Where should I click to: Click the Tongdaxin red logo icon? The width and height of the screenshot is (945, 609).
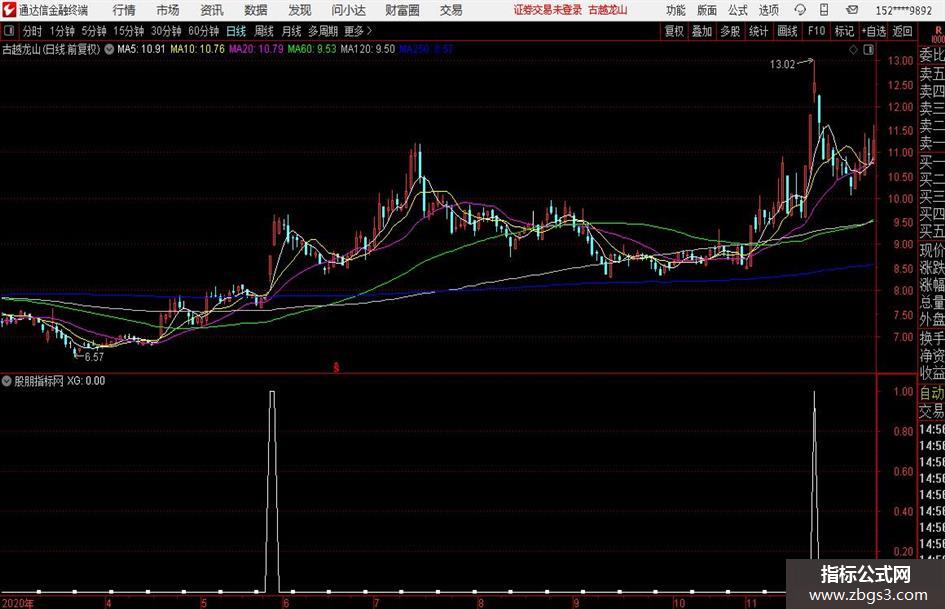pyautogui.click(x=8, y=10)
